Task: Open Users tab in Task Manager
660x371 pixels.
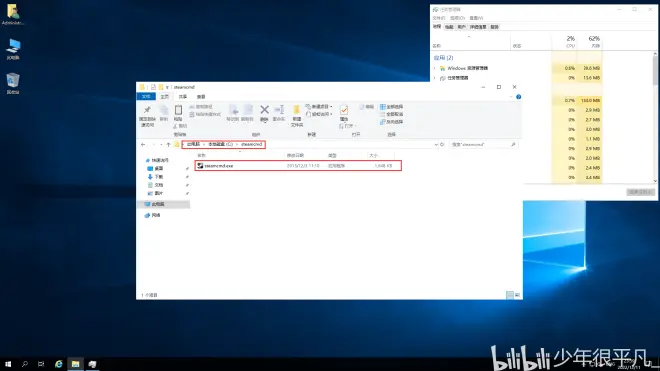Action: (x=461, y=27)
